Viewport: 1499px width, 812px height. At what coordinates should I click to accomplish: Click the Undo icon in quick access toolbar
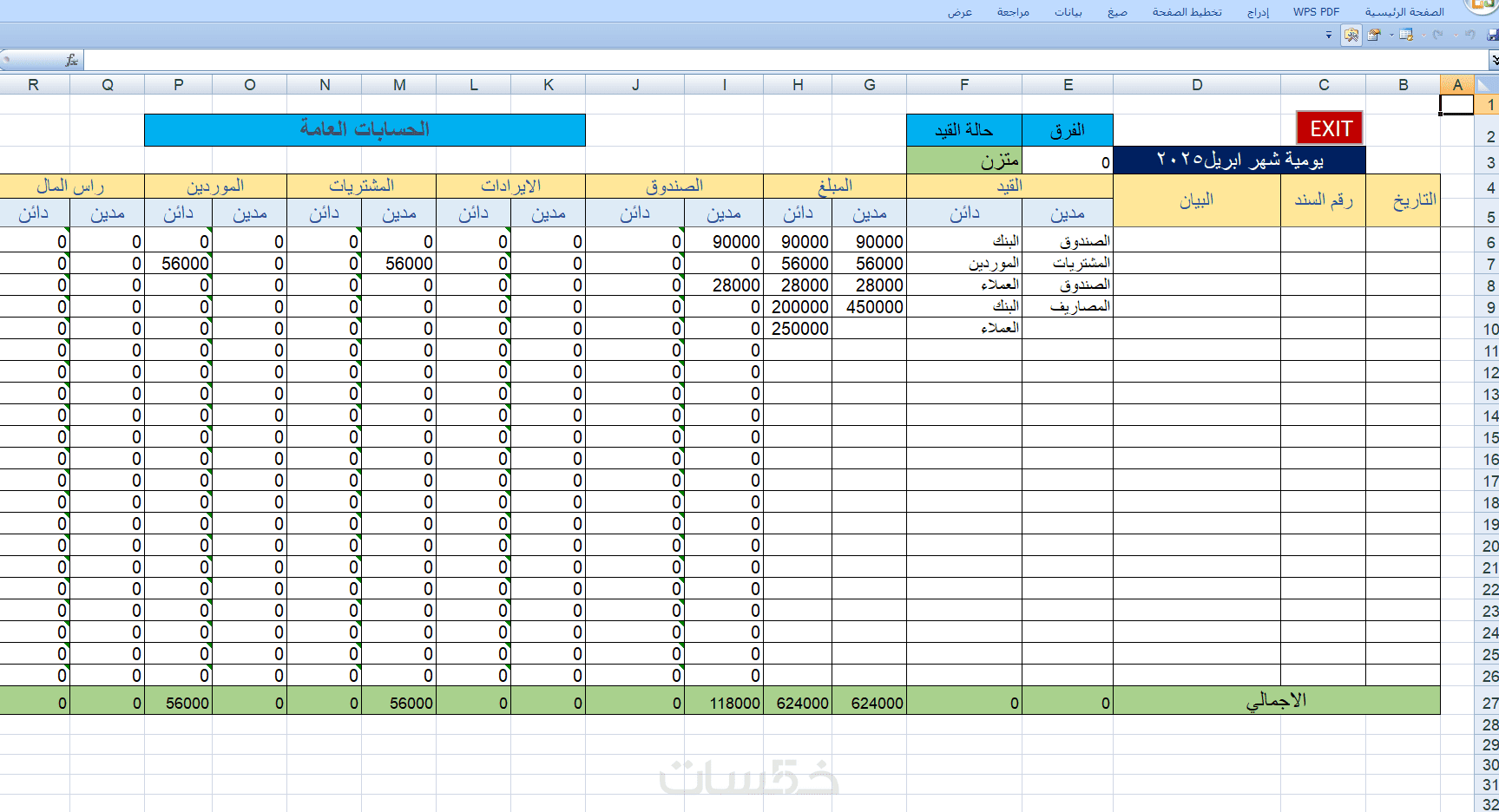(1469, 35)
